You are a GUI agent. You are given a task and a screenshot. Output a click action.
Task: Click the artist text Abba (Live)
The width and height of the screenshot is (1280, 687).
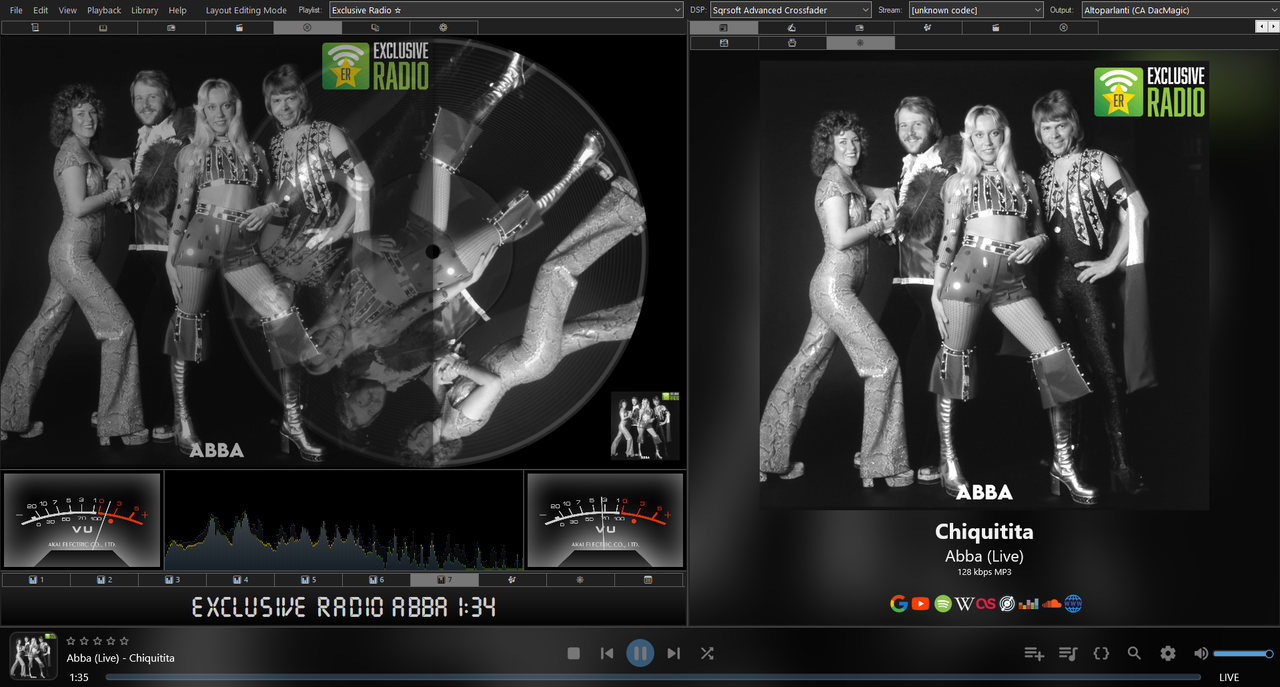click(984, 556)
